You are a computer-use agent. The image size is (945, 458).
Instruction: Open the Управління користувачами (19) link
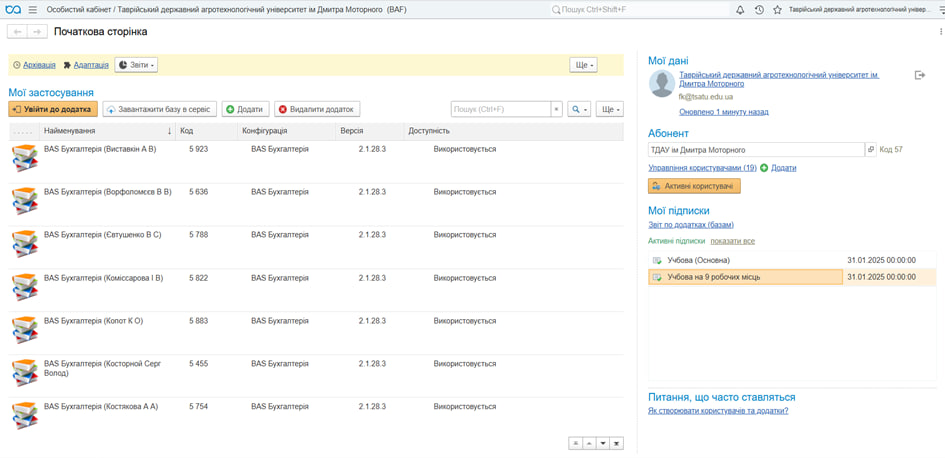(702, 168)
